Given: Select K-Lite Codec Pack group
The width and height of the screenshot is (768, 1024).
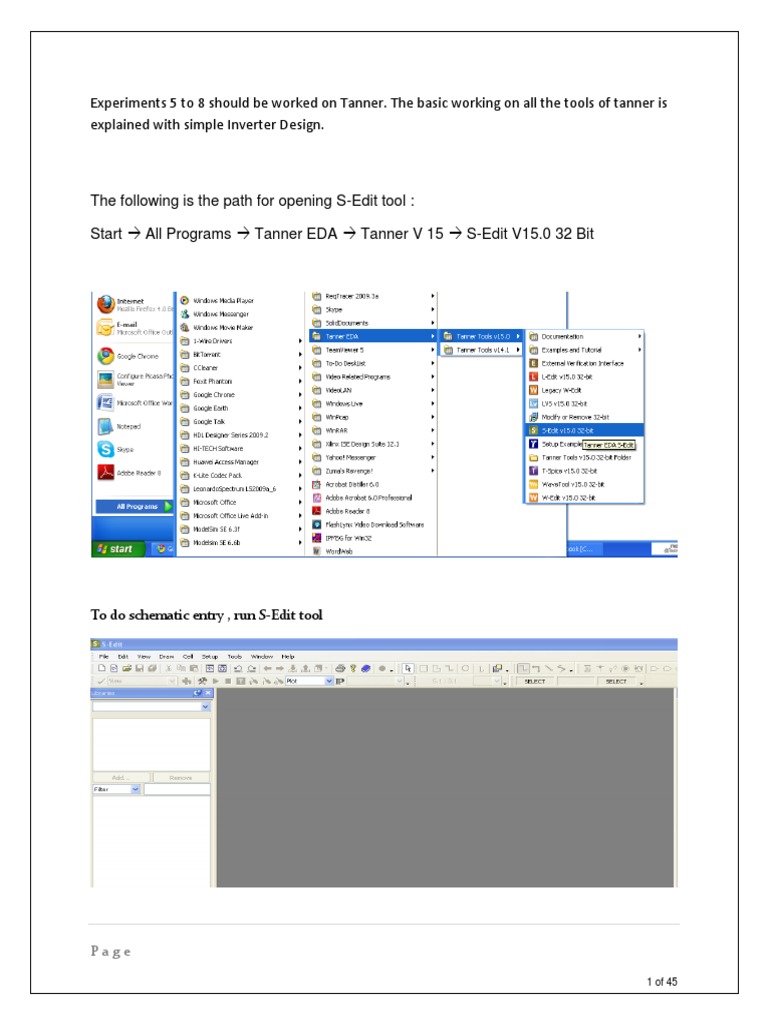Looking at the screenshot, I should (240, 475).
